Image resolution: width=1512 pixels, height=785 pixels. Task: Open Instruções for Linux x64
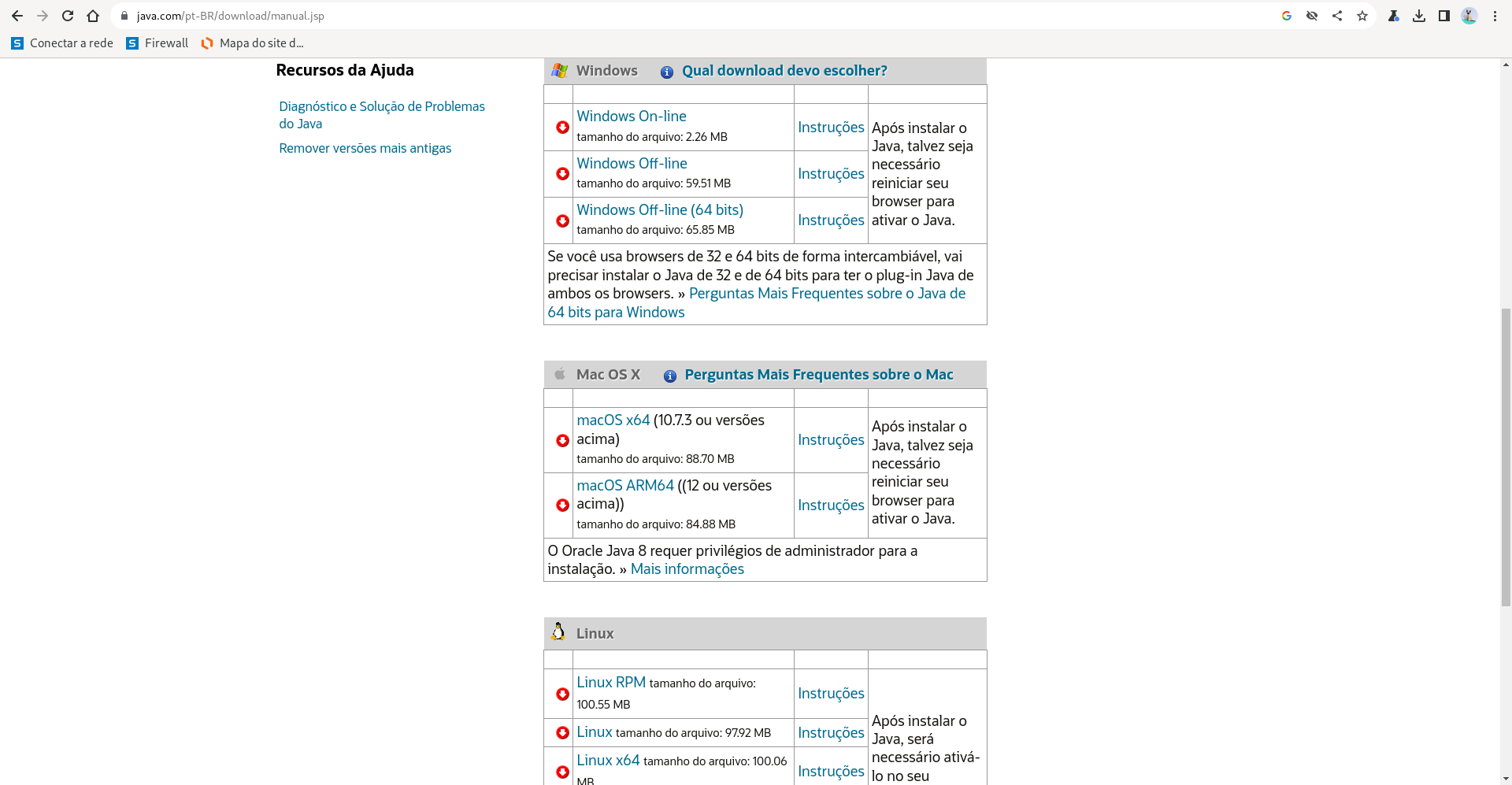pyautogui.click(x=831, y=772)
